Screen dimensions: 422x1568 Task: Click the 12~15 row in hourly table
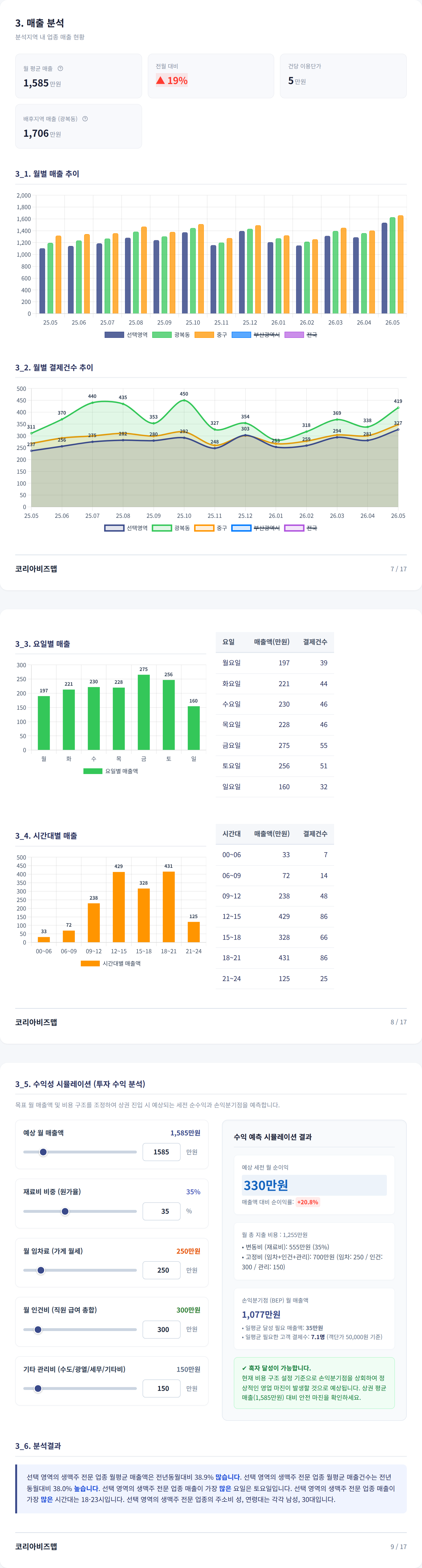275,917
